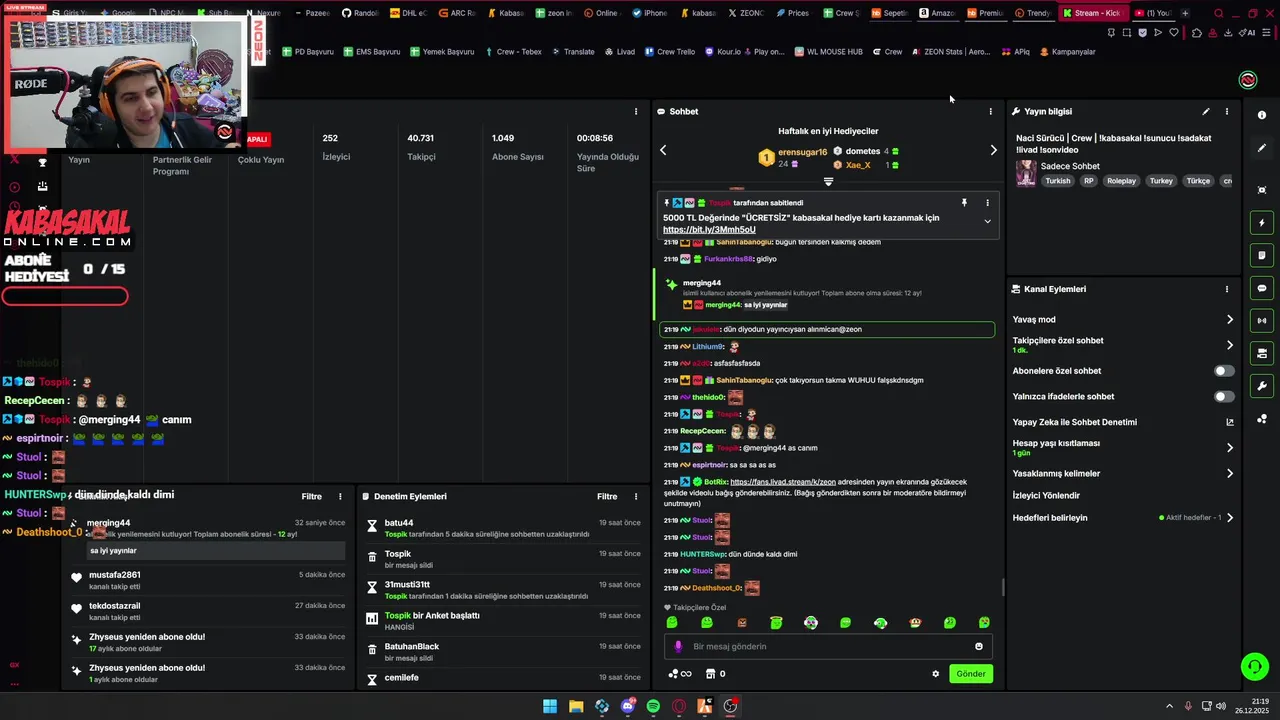Screen dimensions: 1280x720
Task: Open Denetim Eylemleri three-dot menu
Action: [635, 496]
